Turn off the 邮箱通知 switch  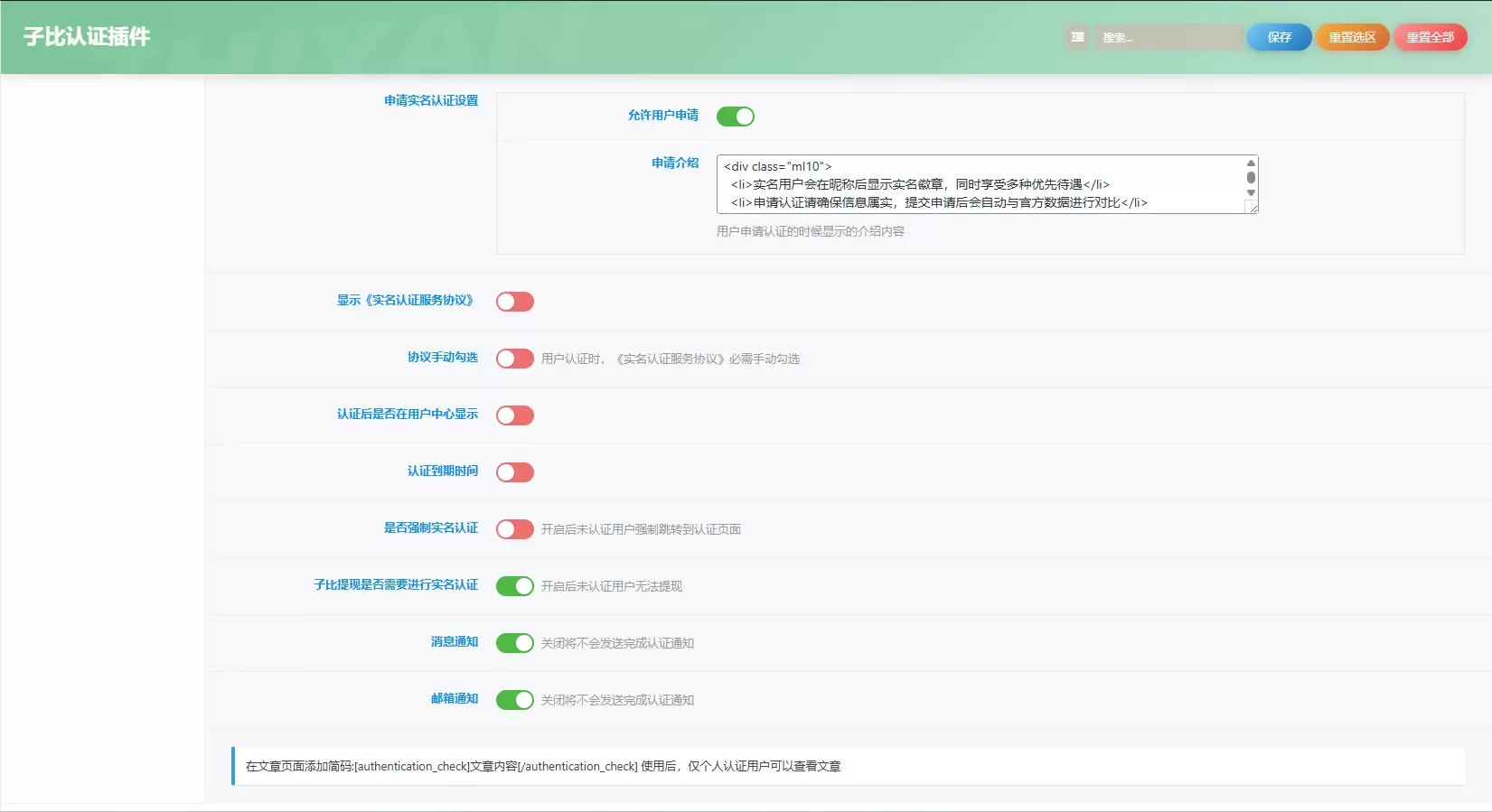coord(515,700)
